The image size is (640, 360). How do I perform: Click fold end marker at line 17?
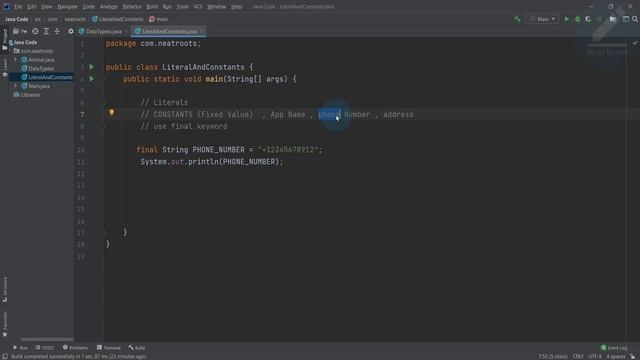pyautogui.click(x=103, y=232)
